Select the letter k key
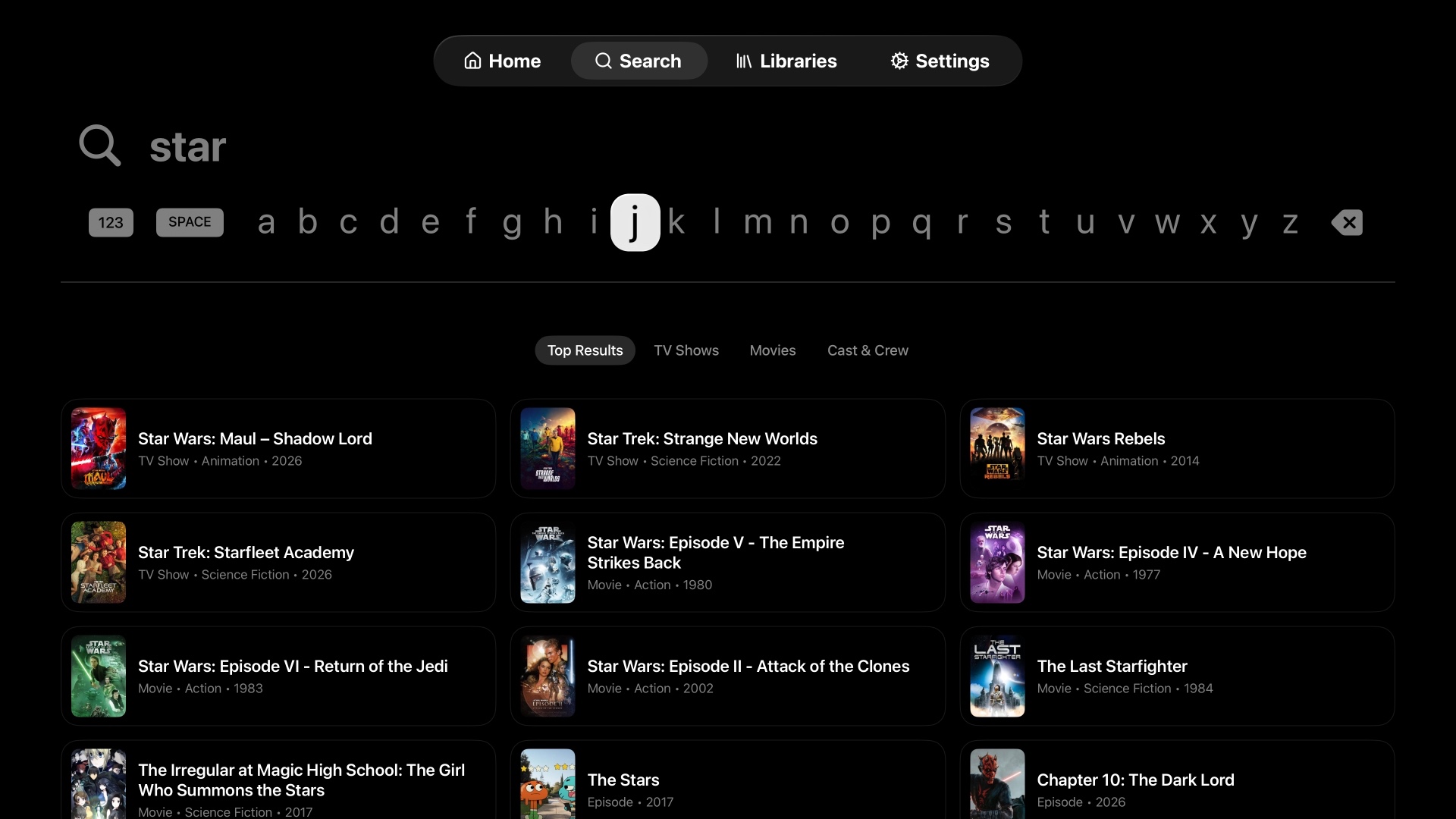Viewport: 1456px width, 819px height. coord(676,222)
